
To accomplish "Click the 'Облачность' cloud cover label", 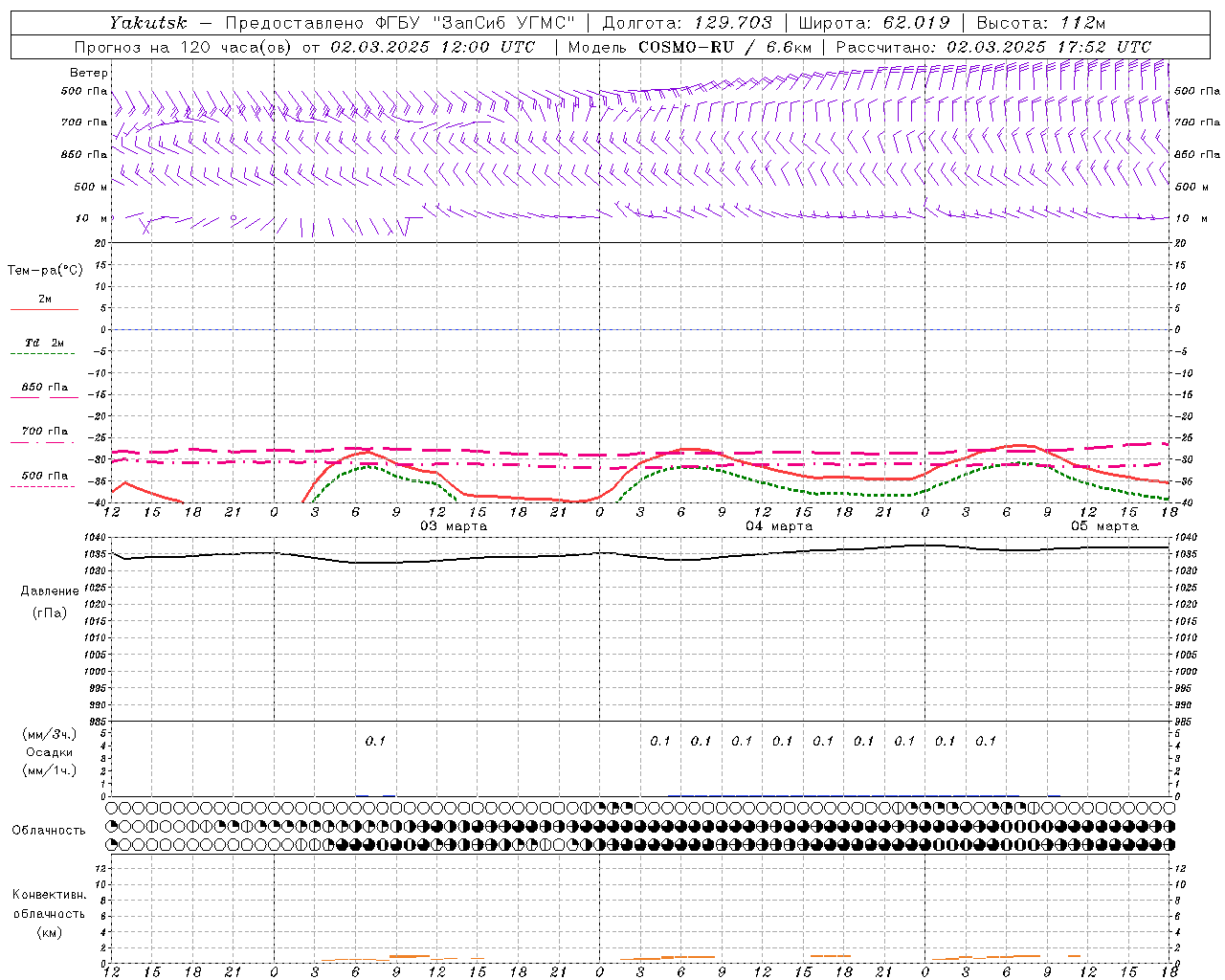I will [49, 830].
